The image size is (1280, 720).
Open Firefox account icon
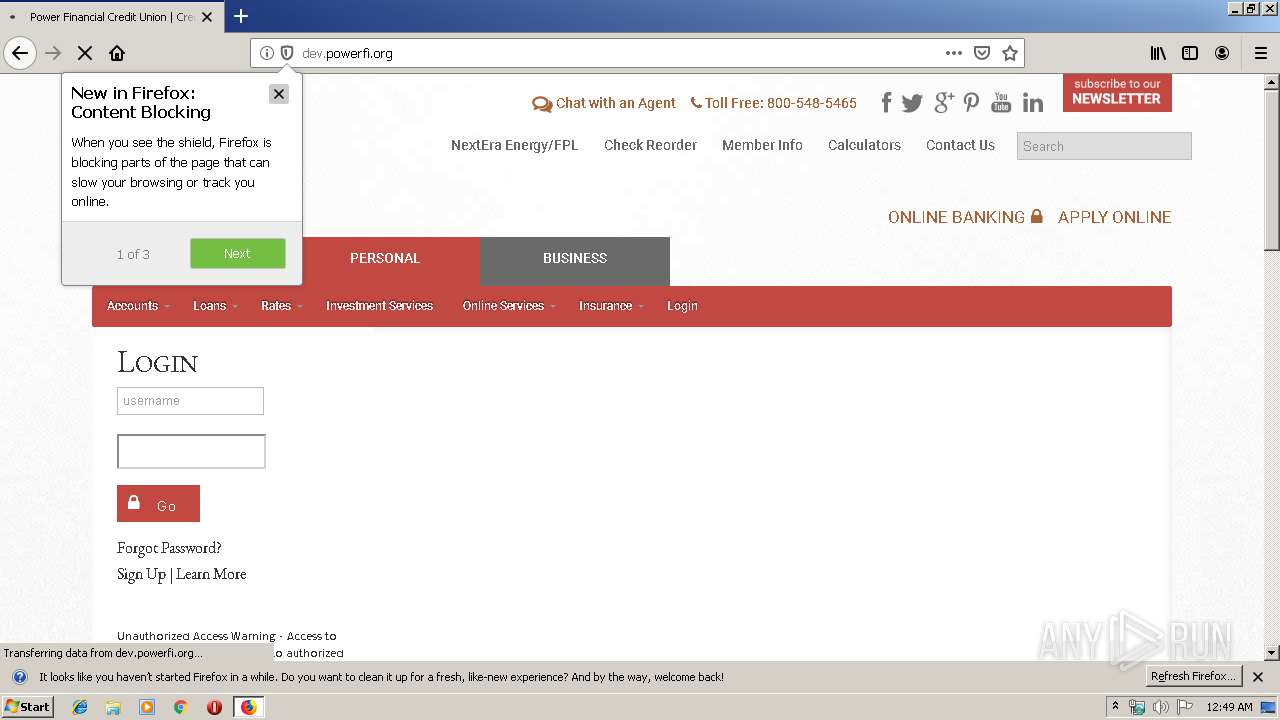[x=1222, y=53]
